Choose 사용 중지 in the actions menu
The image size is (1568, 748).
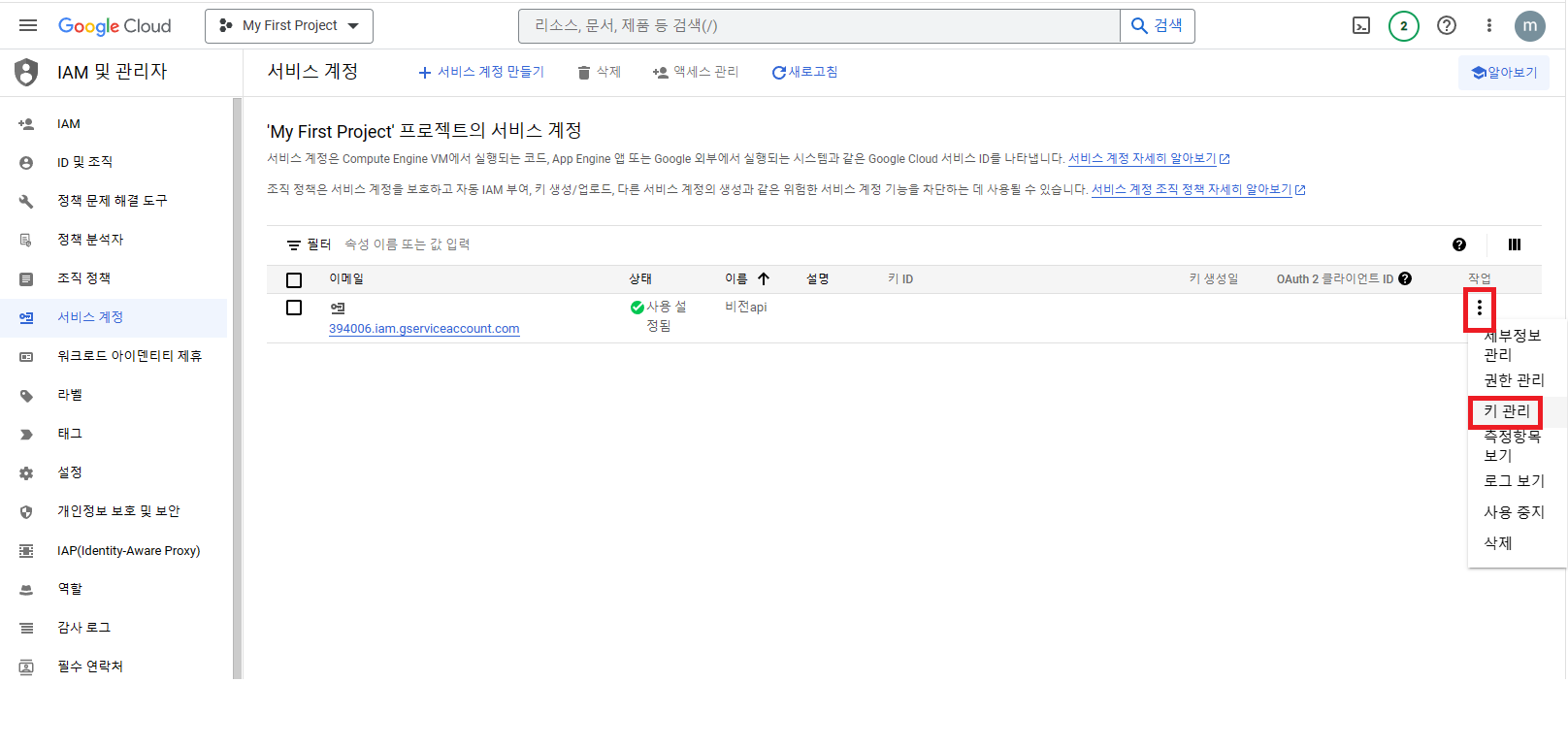pyautogui.click(x=1513, y=512)
